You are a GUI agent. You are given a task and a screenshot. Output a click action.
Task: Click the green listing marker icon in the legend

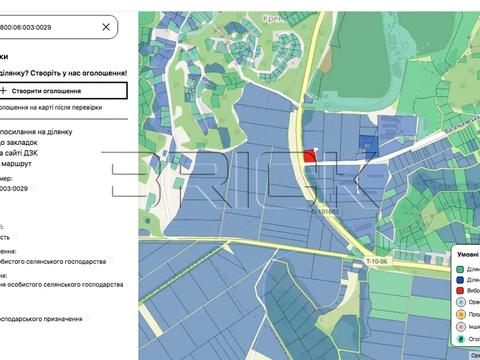[460, 339]
